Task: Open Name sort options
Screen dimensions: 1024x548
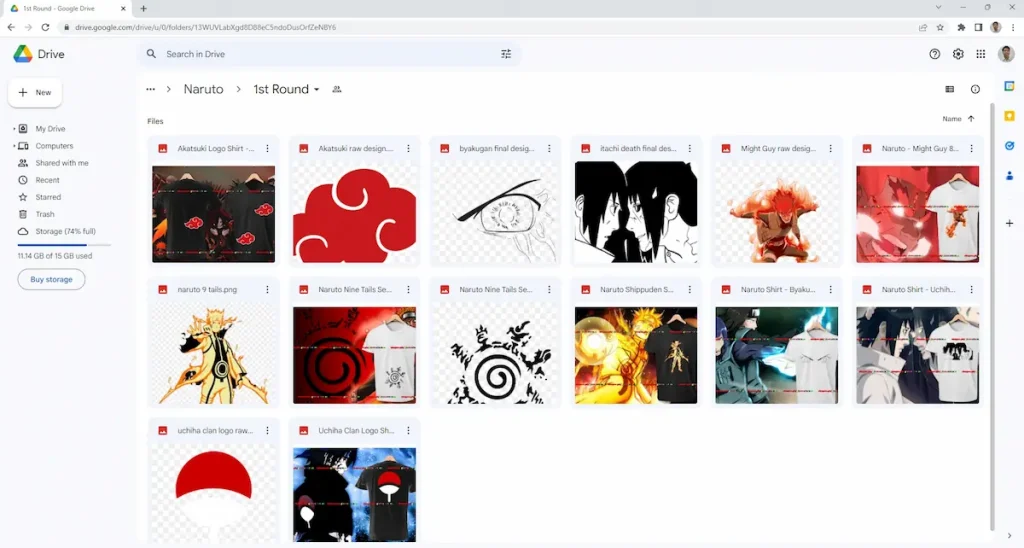Action: (x=952, y=119)
